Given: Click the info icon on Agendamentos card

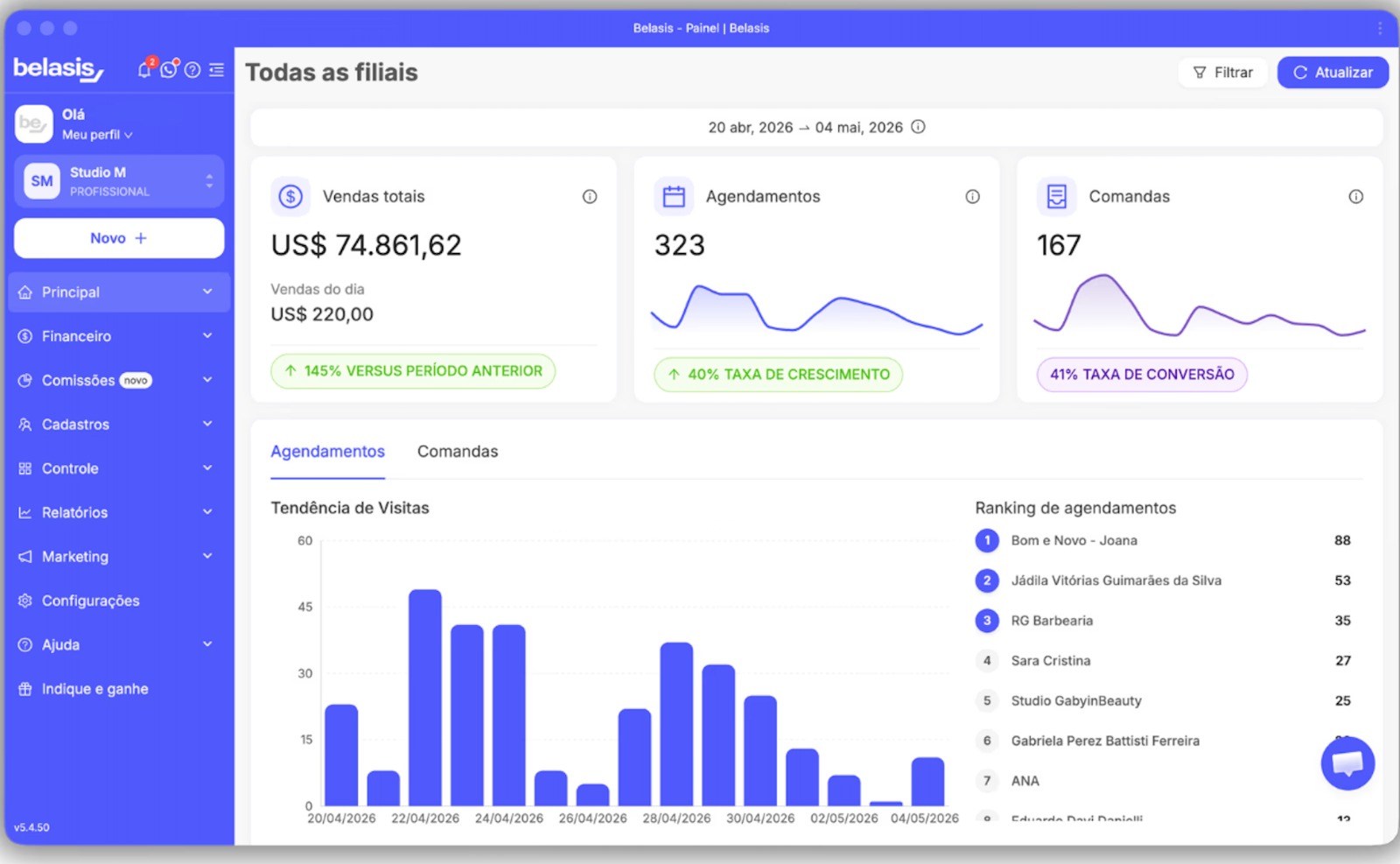Looking at the screenshot, I should click(x=972, y=197).
